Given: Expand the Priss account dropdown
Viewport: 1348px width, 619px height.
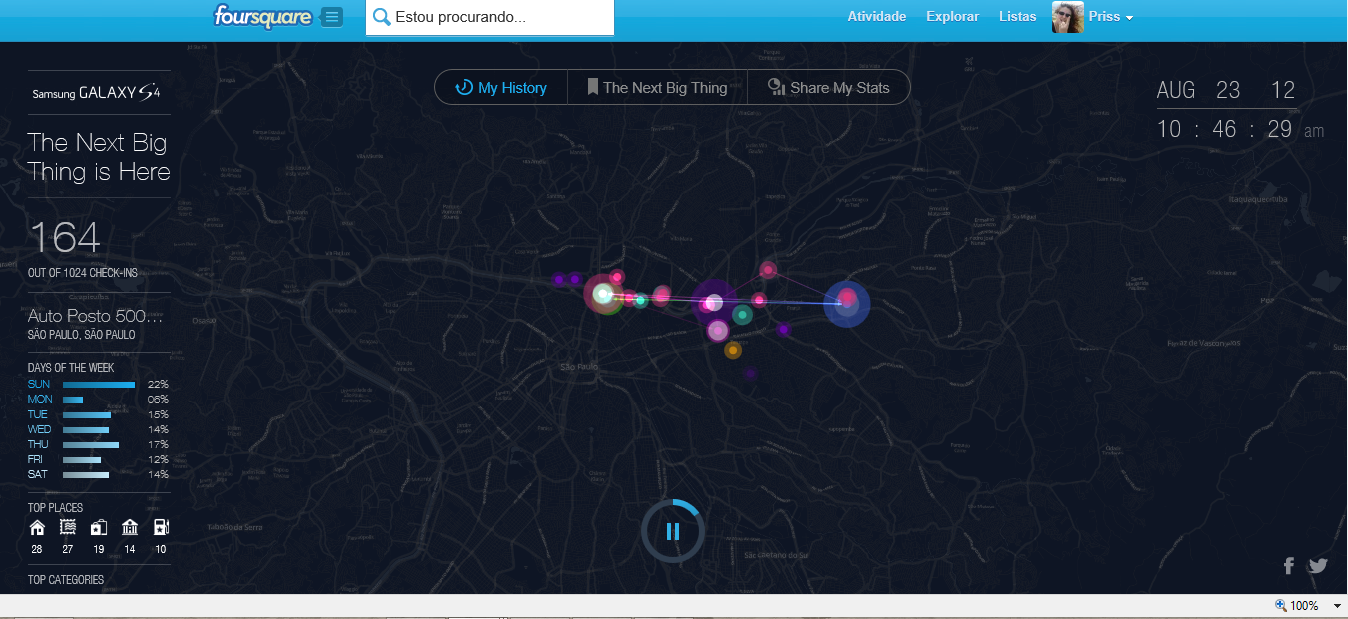Looking at the screenshot, I should pyautogui.click(x=1111, y=17).
